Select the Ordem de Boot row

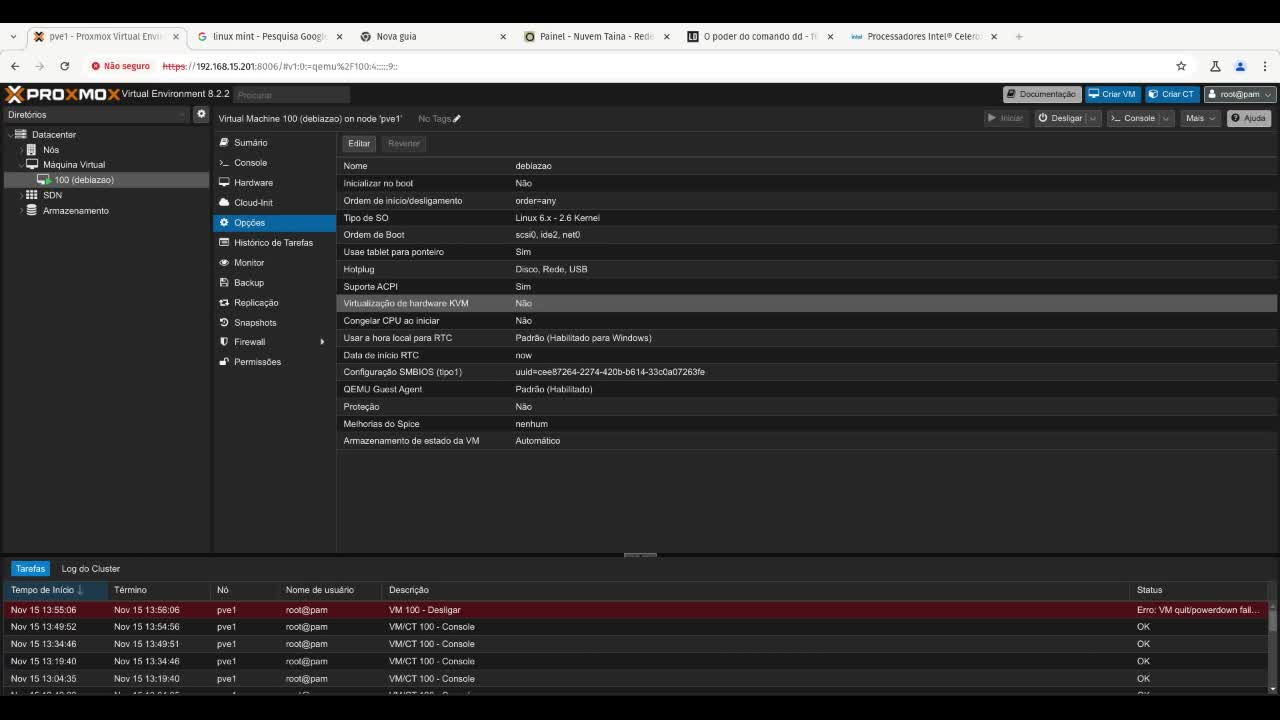(806, 235)
